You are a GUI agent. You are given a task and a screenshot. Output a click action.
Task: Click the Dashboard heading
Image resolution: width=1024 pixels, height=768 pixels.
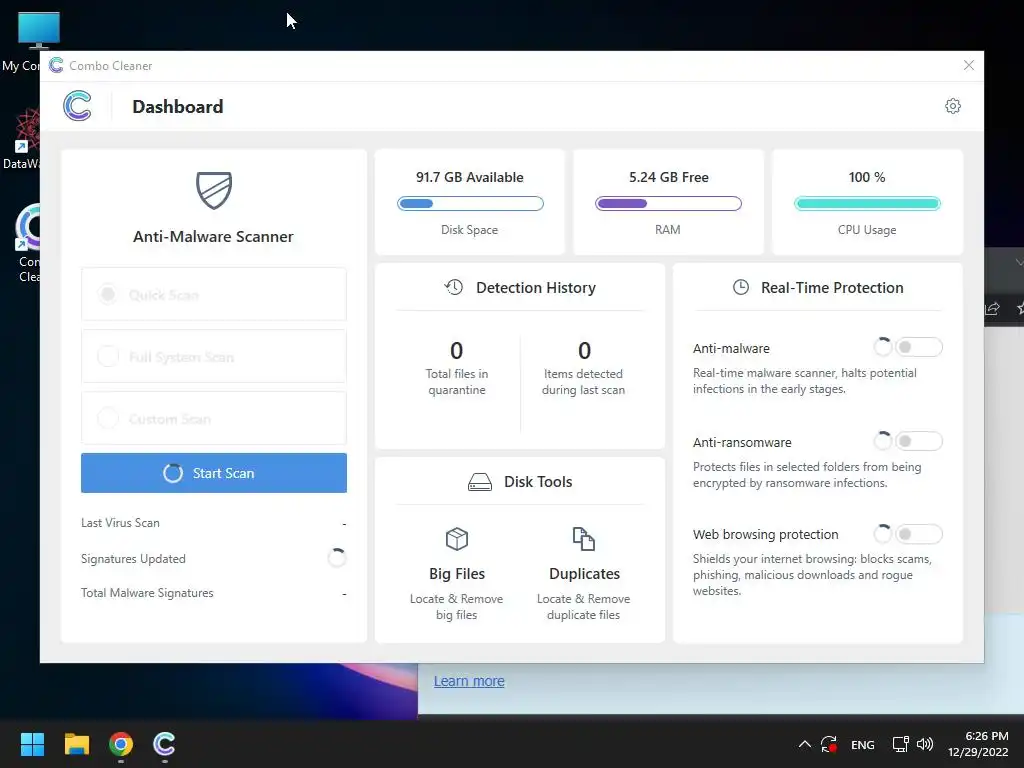178,106
